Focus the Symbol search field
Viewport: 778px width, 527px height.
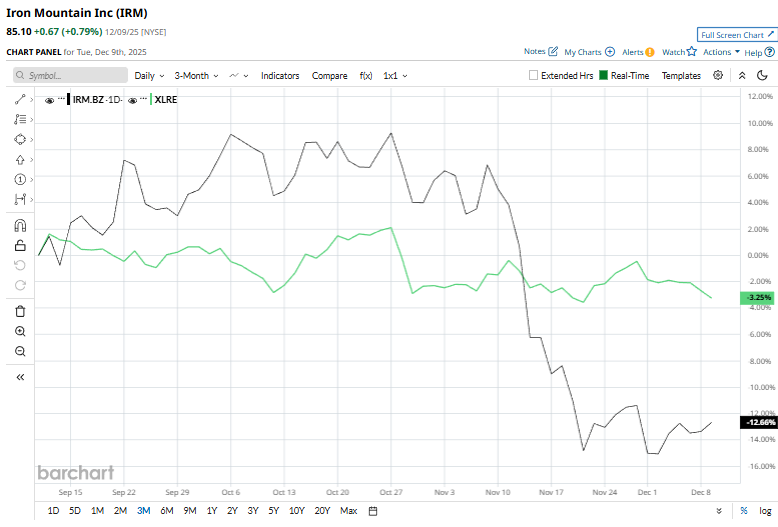70,75
